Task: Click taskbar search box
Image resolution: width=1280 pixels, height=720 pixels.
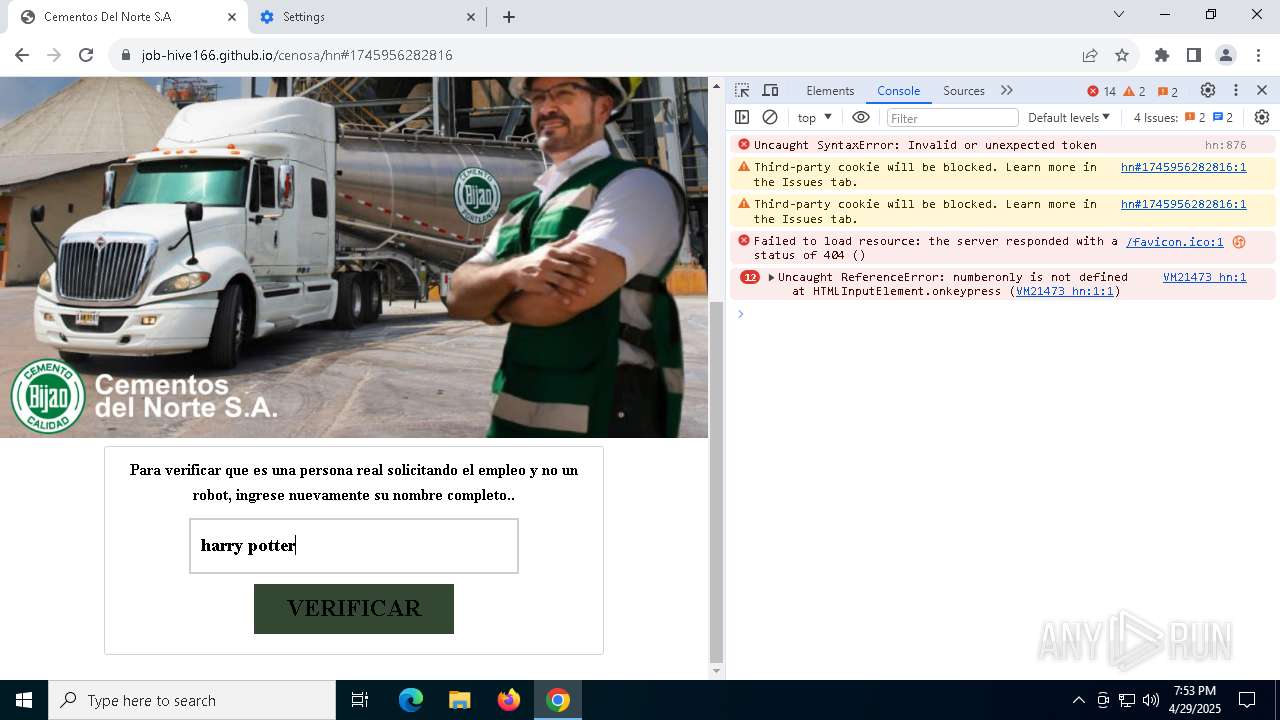Action: tap(192, 700)
